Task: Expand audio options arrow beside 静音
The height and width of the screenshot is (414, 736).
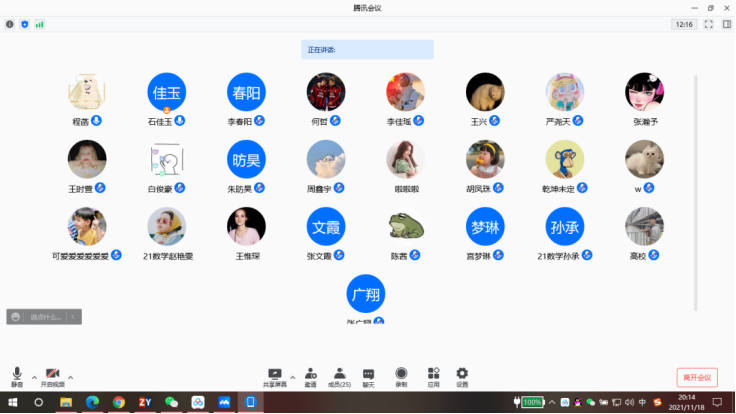Action: pyautogui.click(x=34, y=377)
